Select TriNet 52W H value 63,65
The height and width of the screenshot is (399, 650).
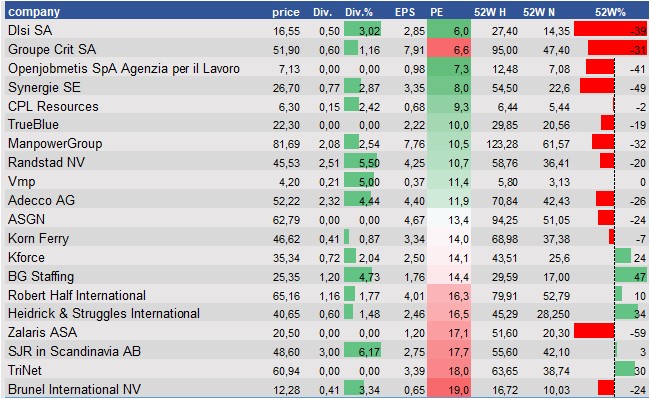click(x=504, y=371)
